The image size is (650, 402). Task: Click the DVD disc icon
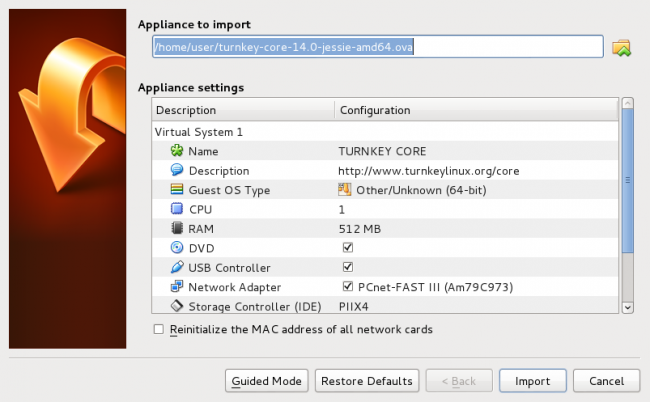click(x=177, y=248)
